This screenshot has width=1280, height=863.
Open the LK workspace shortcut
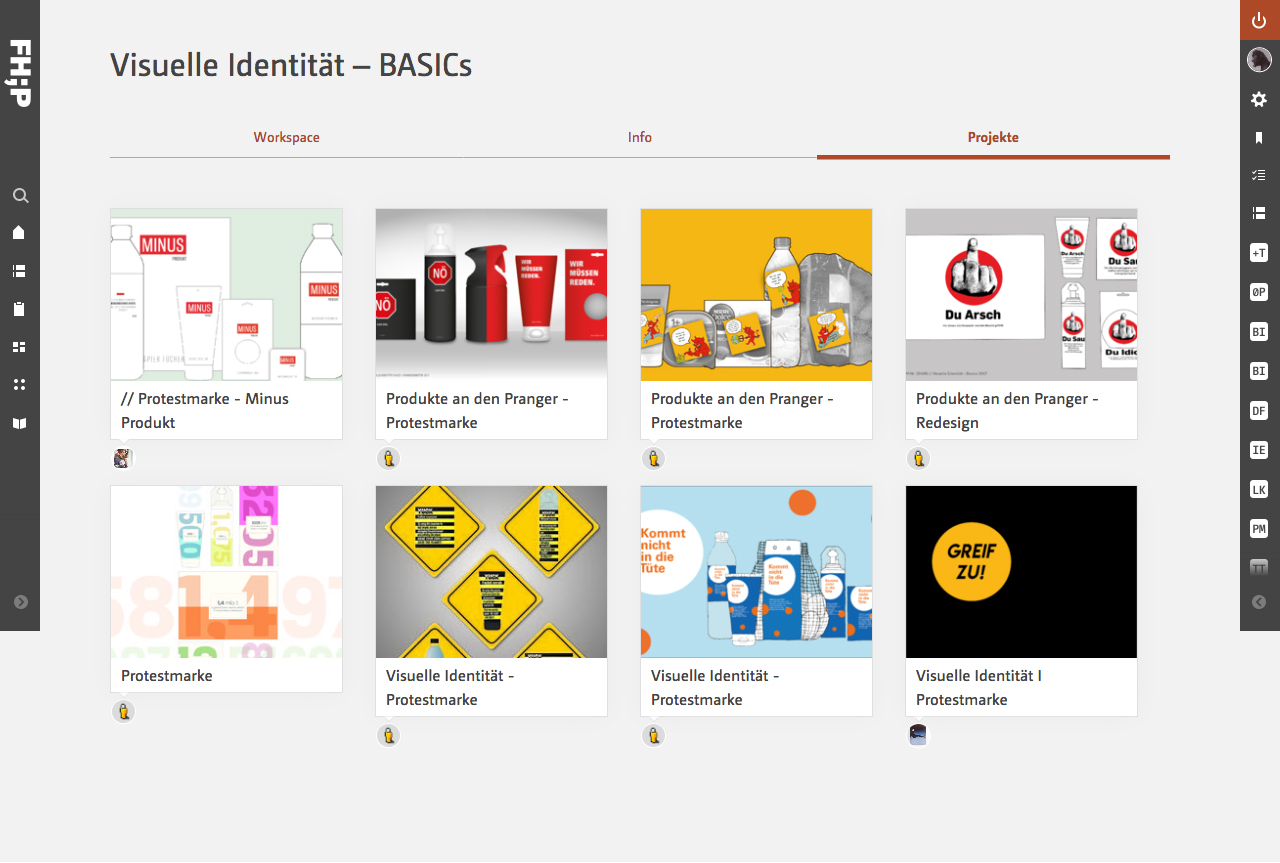[1259, 489]
